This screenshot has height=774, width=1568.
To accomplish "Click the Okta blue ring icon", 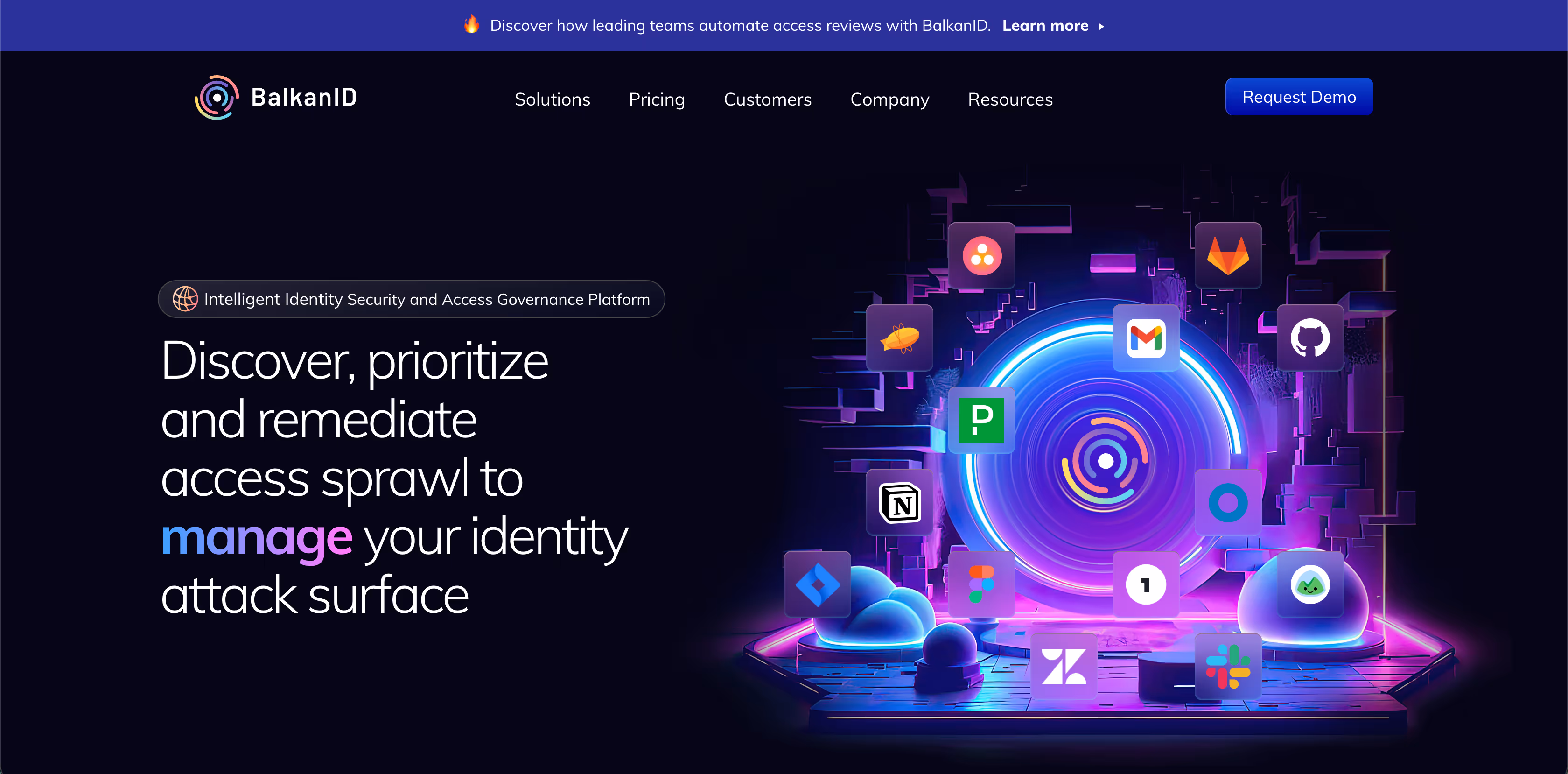I will click(1228, 502).
